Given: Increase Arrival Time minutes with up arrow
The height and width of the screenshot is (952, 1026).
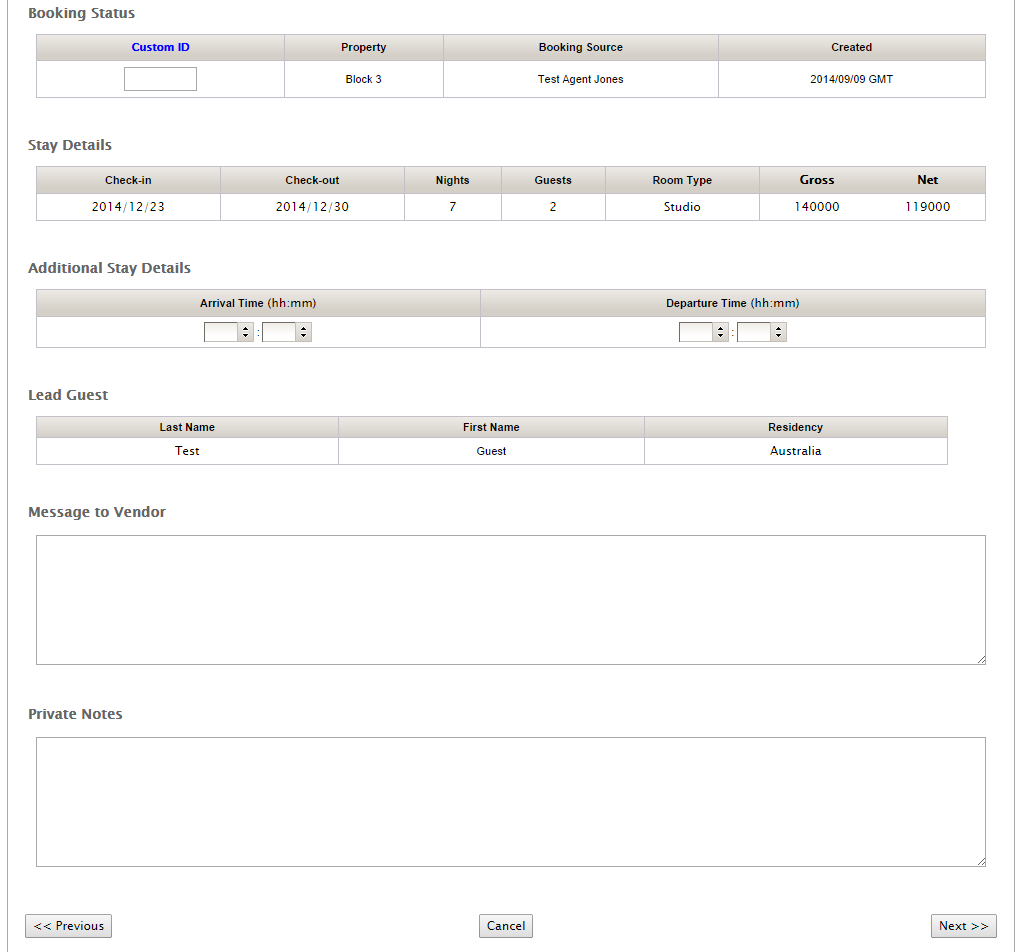Looking at the screenshot, I should [x=304, y=328].
